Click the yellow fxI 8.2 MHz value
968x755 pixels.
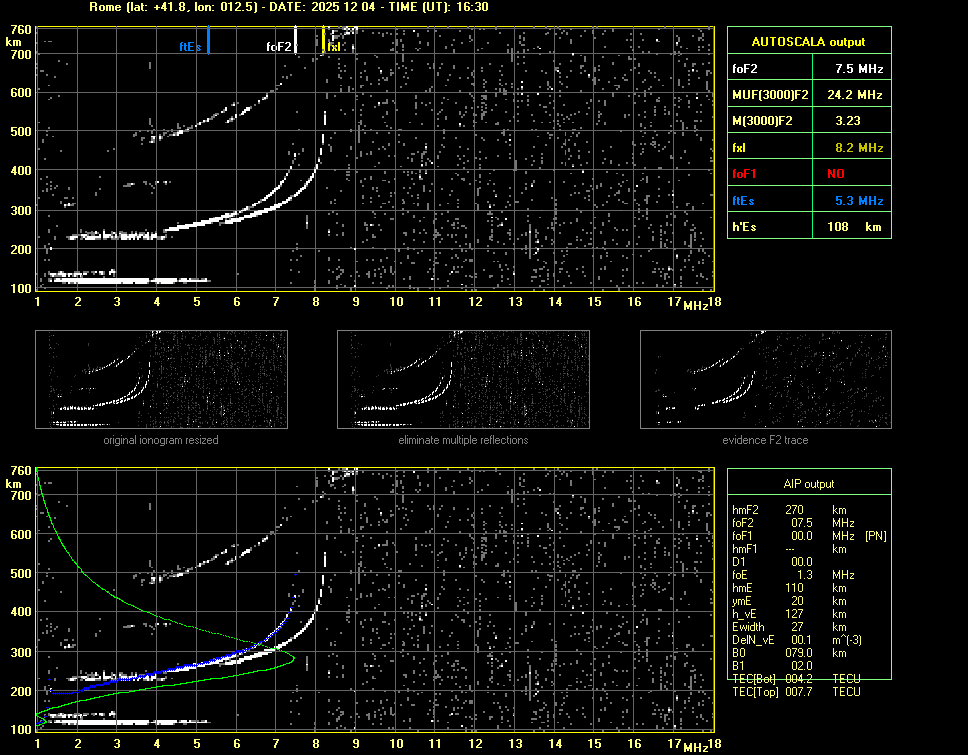click(859, 148)
